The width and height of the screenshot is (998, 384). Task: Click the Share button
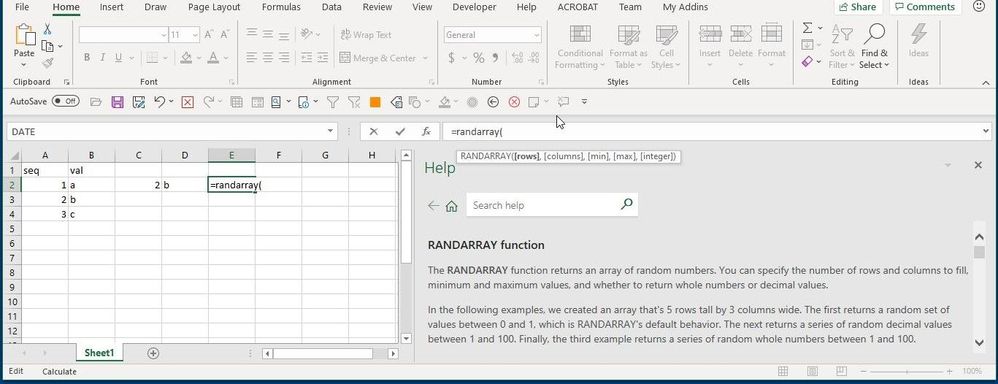[857, 7]
